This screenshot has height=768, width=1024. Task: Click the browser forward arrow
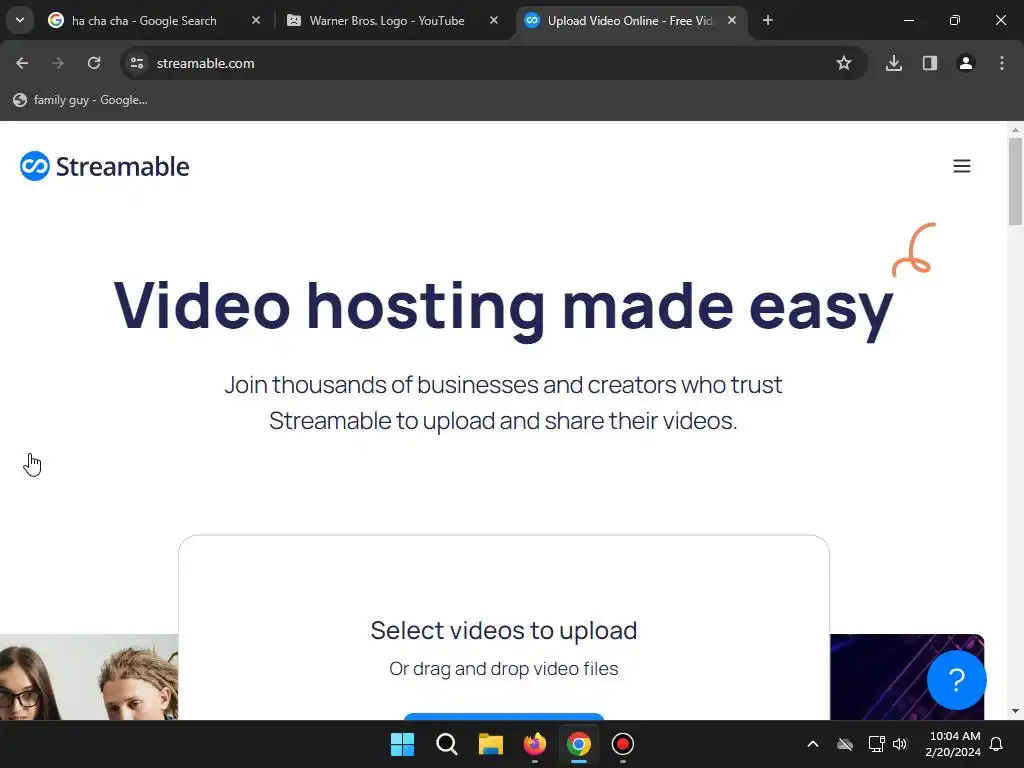pos(58,63)
